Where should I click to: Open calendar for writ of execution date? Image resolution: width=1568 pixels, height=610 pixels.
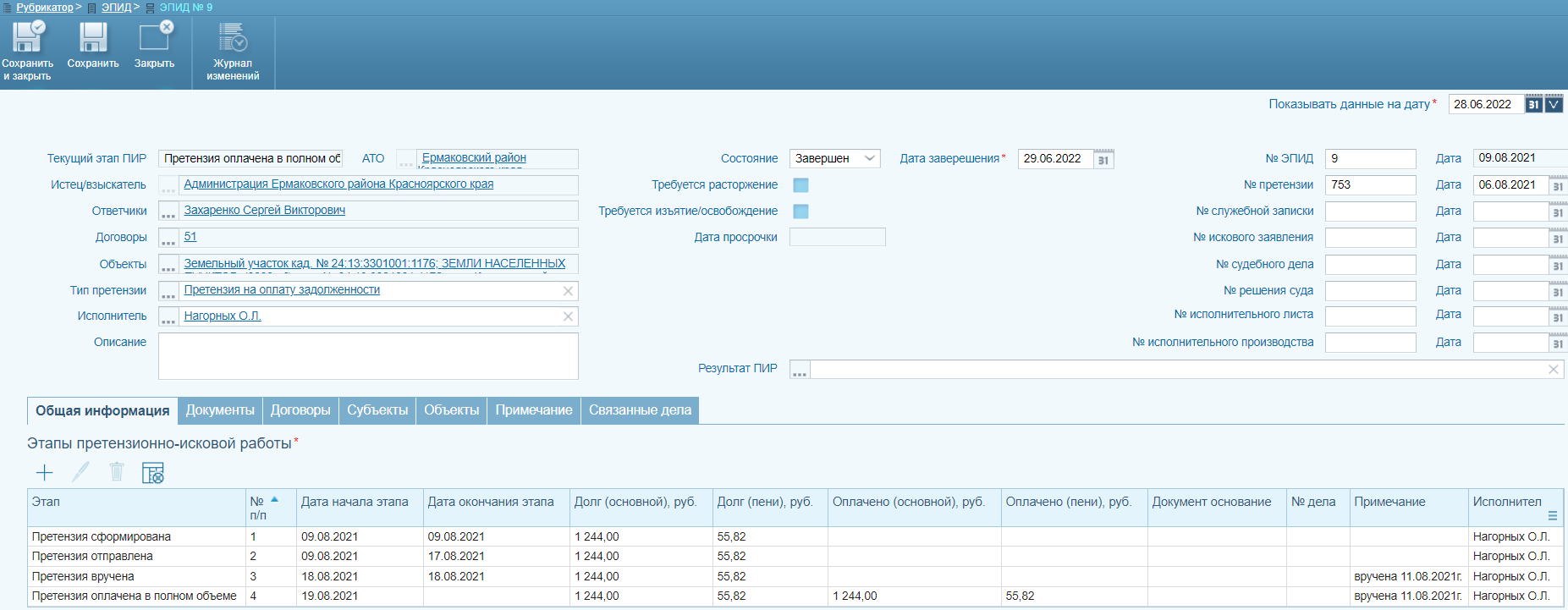point(1558,316)
